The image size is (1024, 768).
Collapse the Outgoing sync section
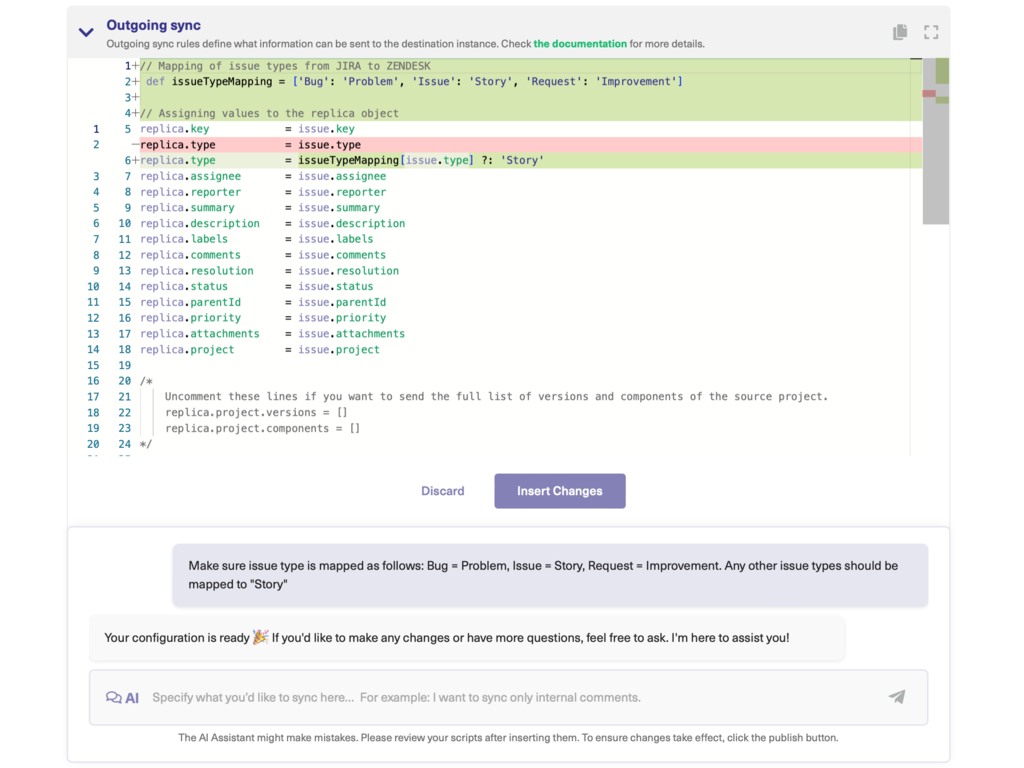86,32
